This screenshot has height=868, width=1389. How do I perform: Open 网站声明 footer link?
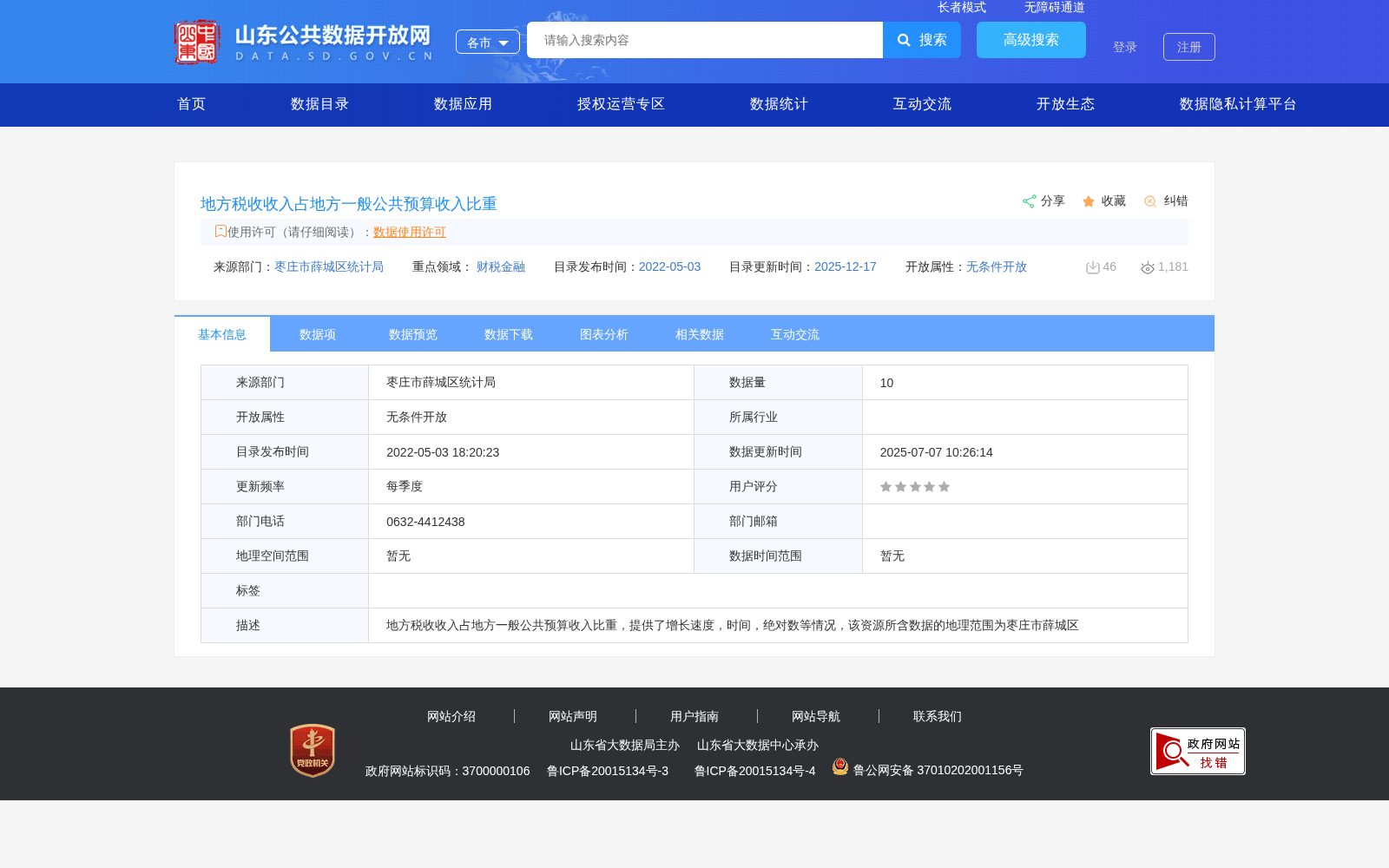point(573,716)
